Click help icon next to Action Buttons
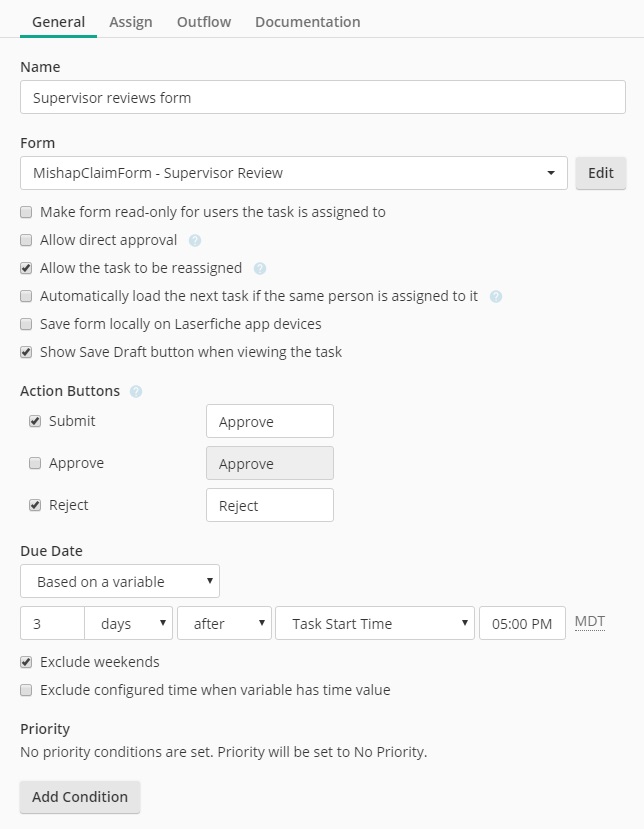 136,392
